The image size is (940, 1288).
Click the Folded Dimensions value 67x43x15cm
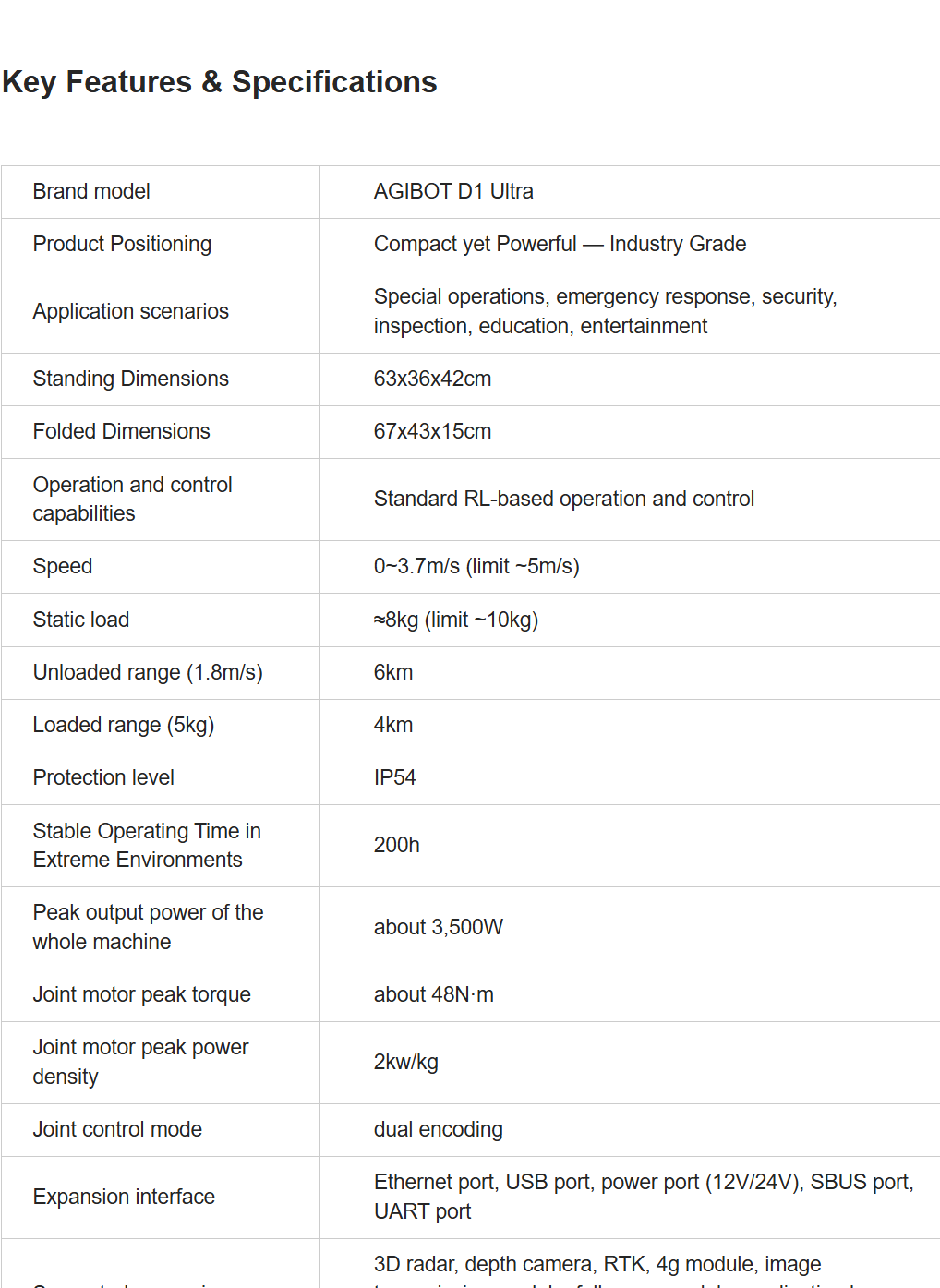point(432,431)
